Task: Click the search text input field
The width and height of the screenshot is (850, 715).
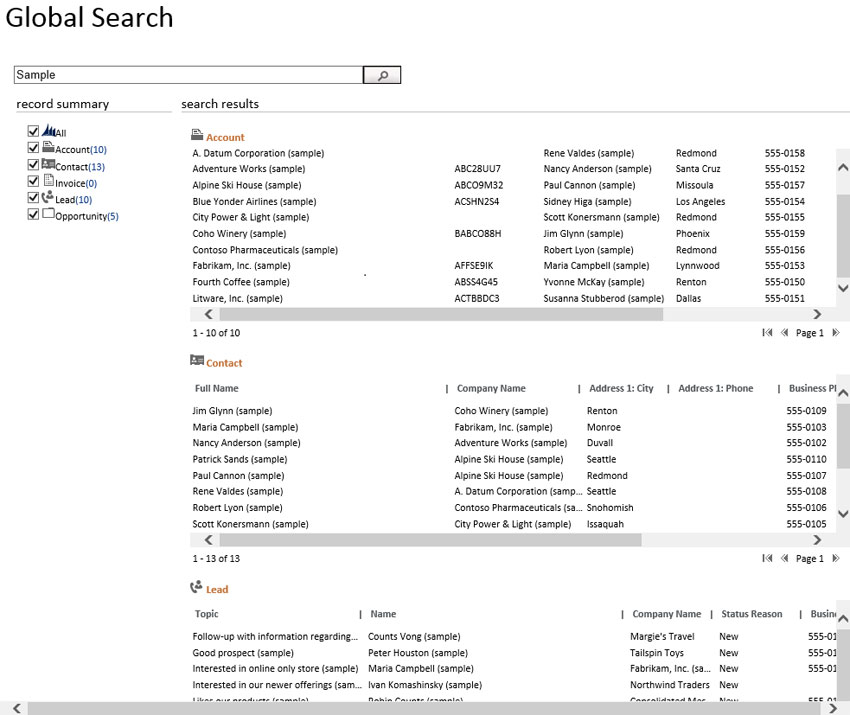Action: tap(188, 75)
